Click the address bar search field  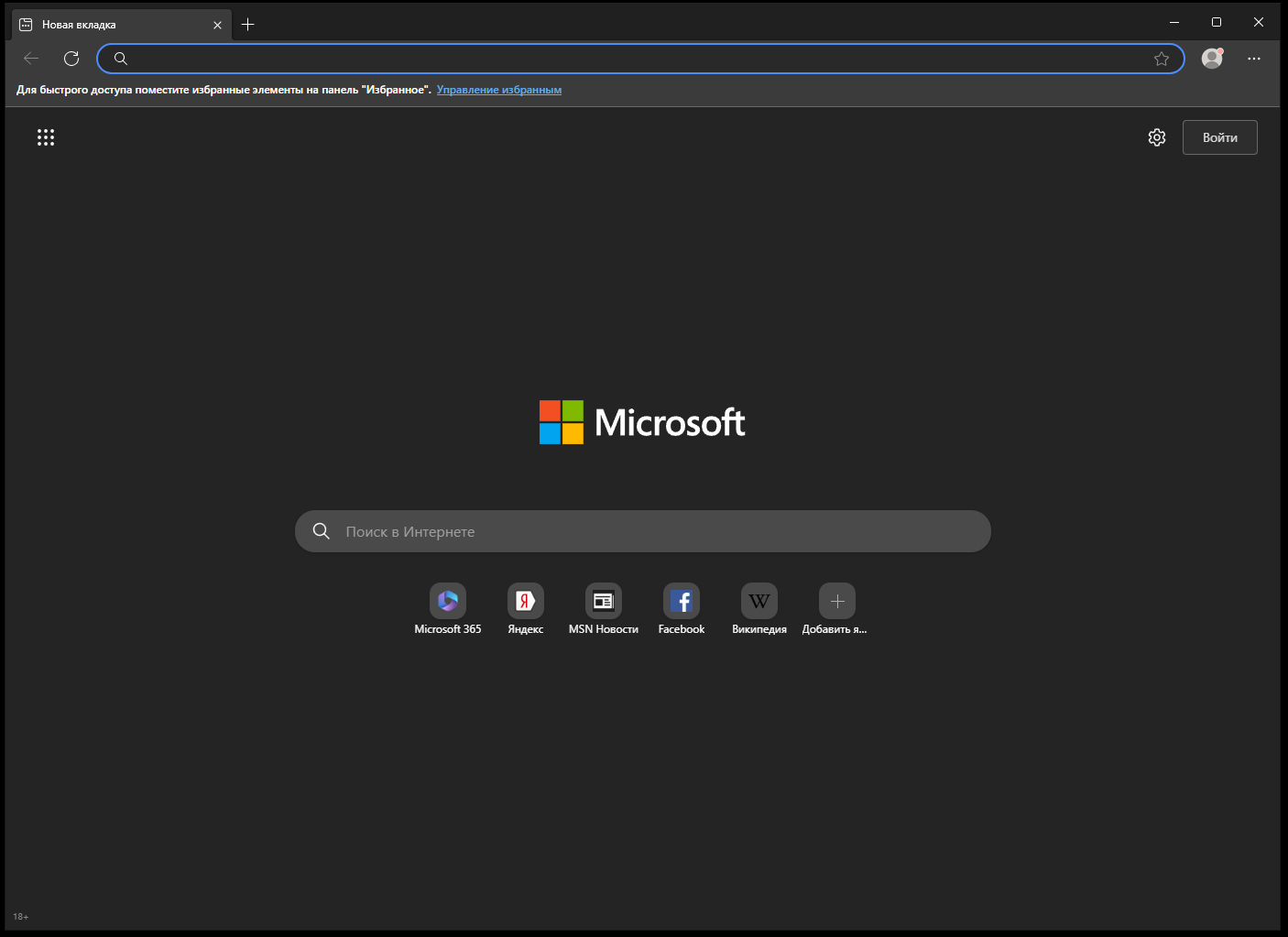(x=640, y=59)
